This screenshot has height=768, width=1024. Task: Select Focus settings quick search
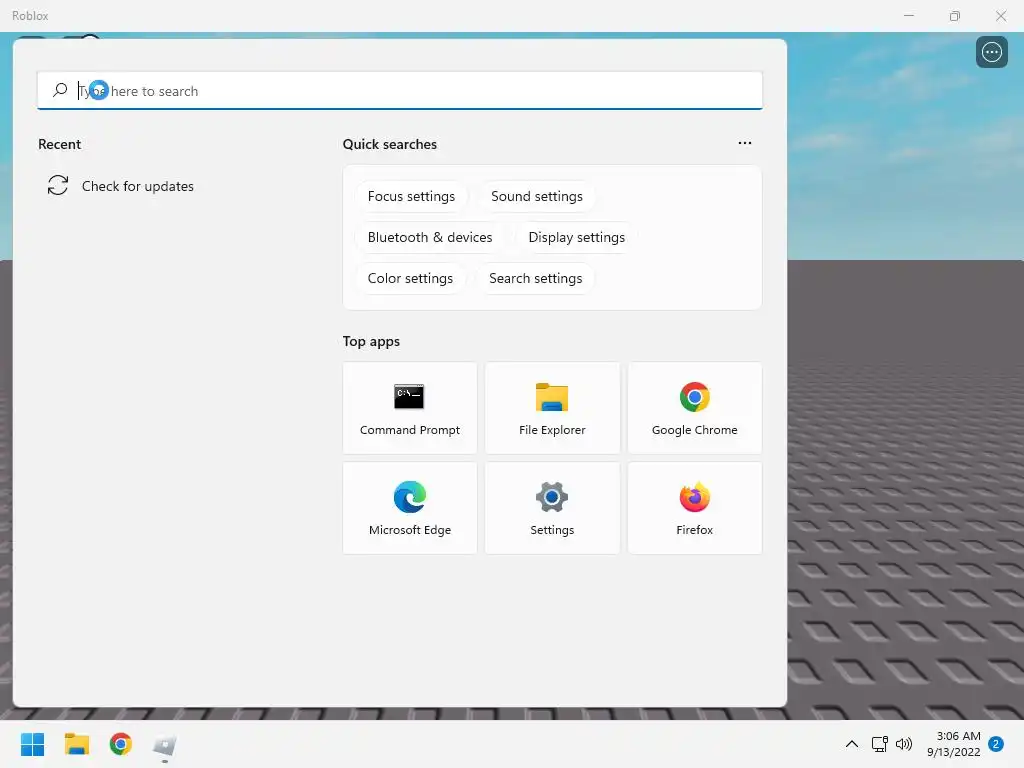pyautogui.click(x=411, y=197)
